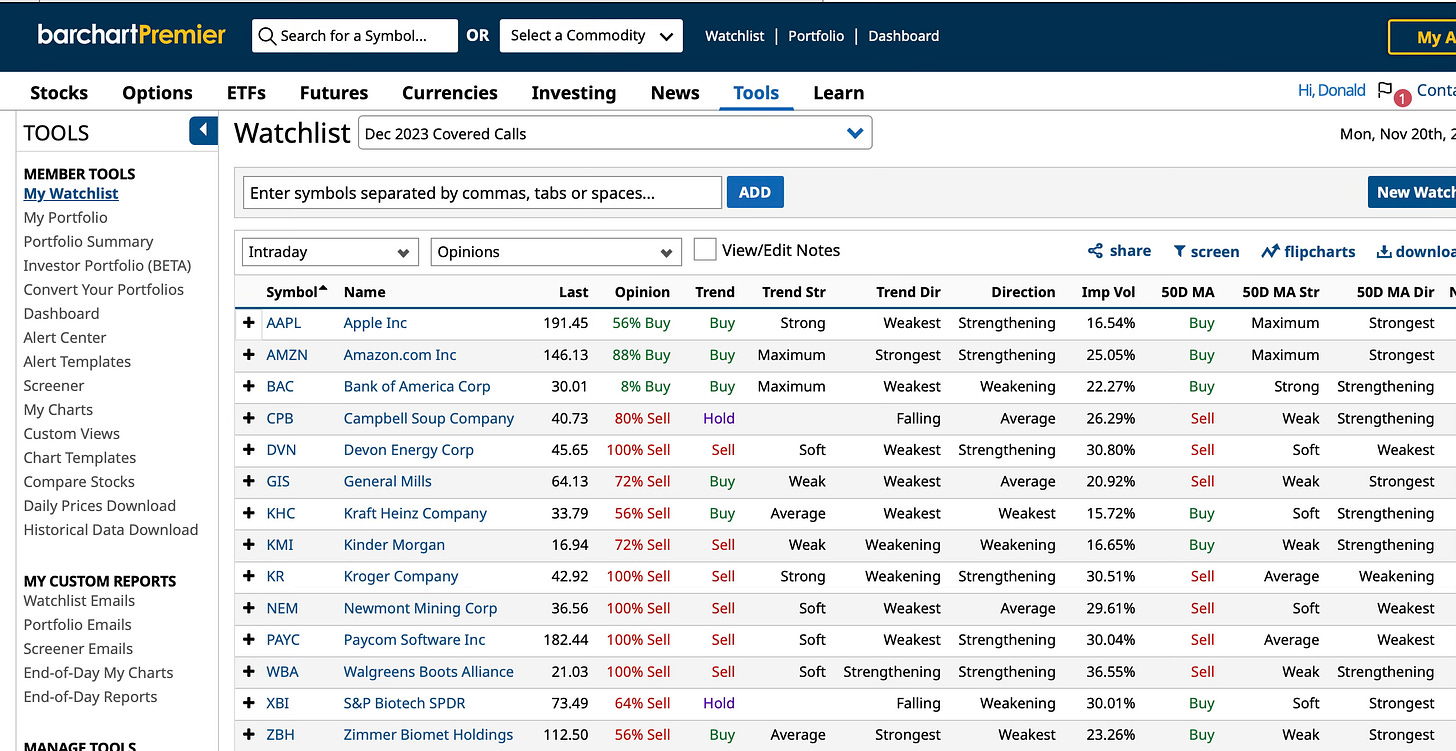Open Zimmer Biomet Holdings link
The image size is (1456, 751).
pyautogui.click(x=428, y=735)
